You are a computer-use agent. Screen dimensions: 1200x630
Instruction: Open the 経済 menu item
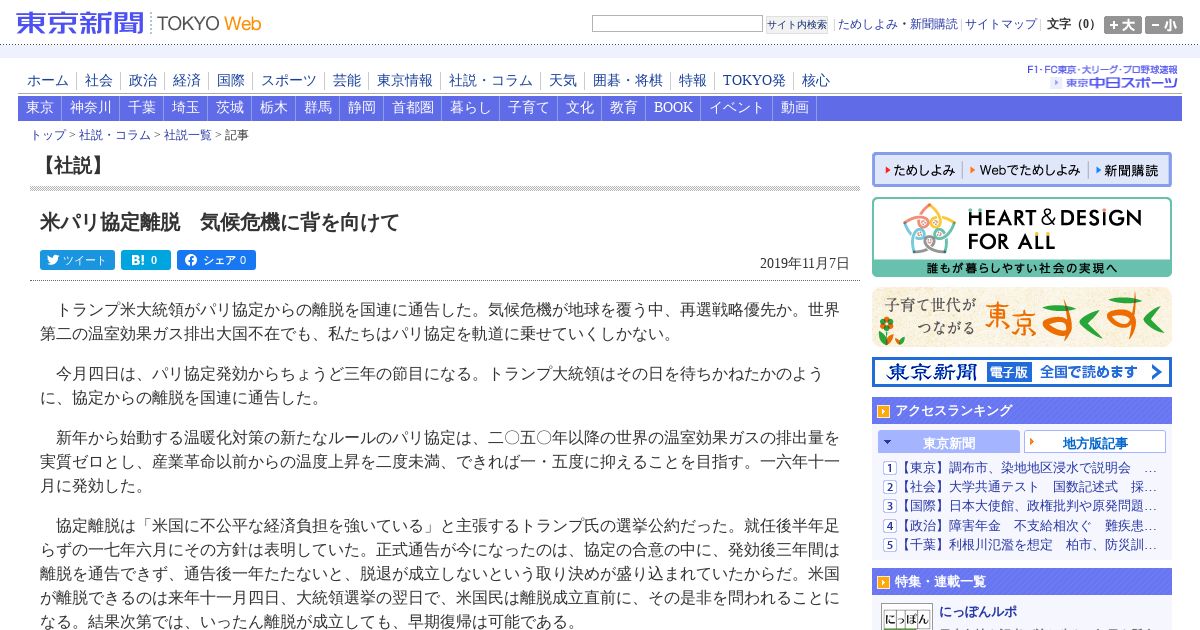187,80
